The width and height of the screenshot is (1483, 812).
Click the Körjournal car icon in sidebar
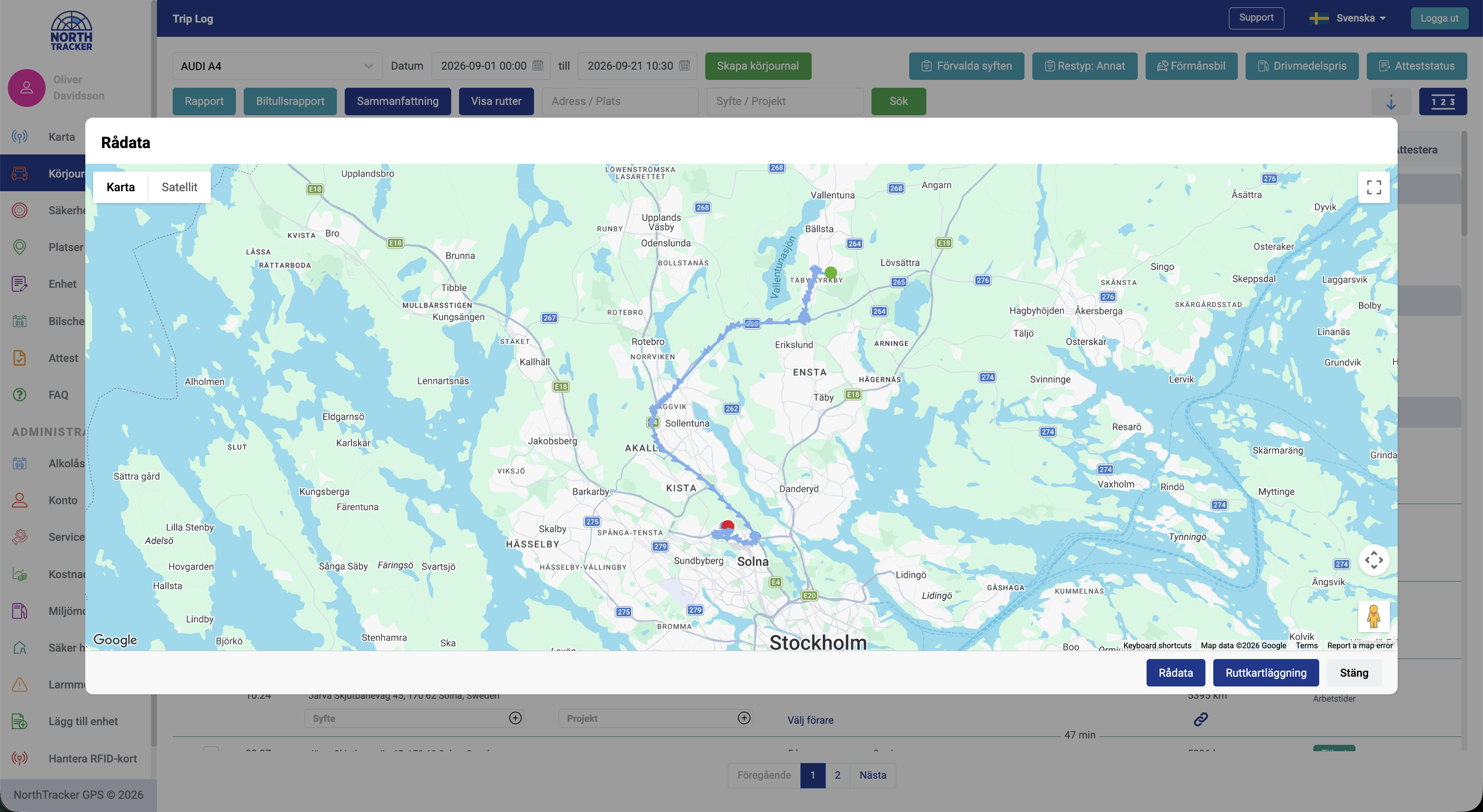coord(20,173)
